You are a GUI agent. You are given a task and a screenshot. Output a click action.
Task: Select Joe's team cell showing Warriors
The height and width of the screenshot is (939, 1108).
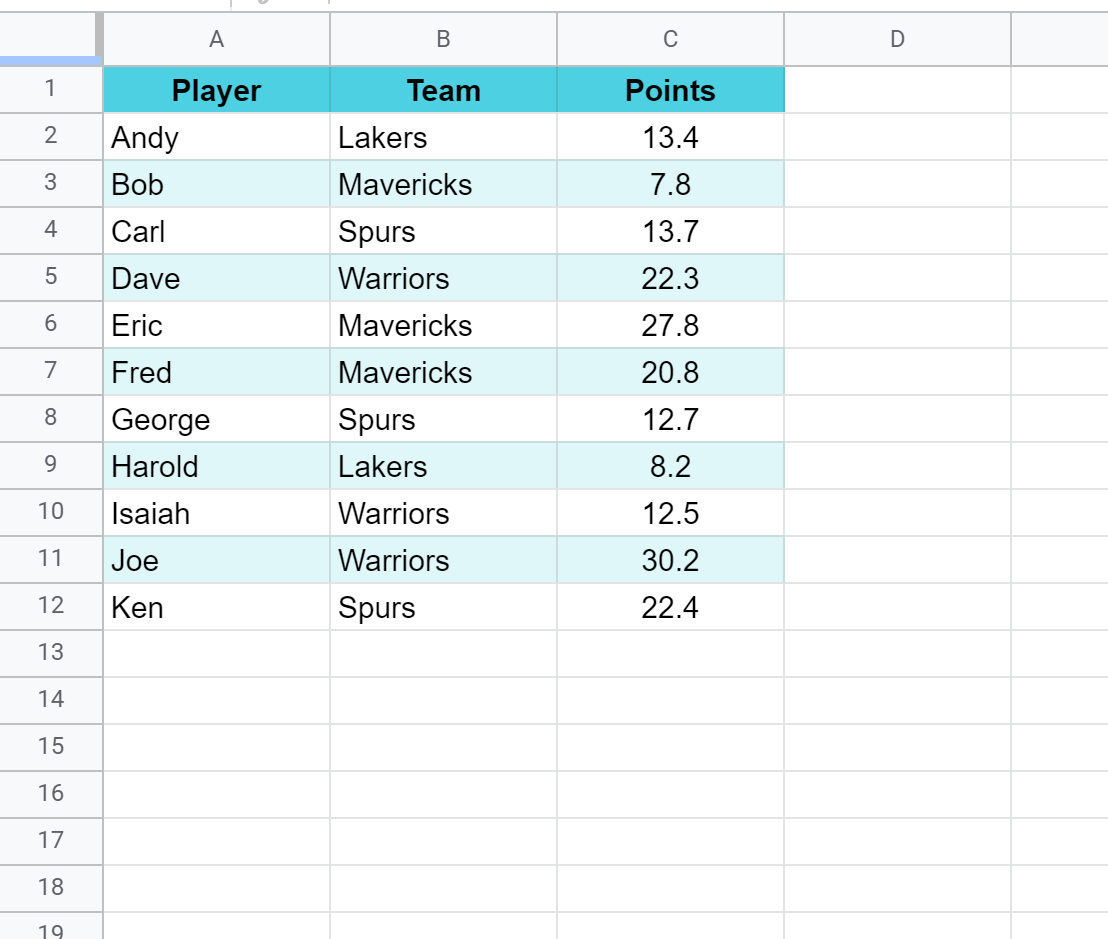(x=443, y=560)
